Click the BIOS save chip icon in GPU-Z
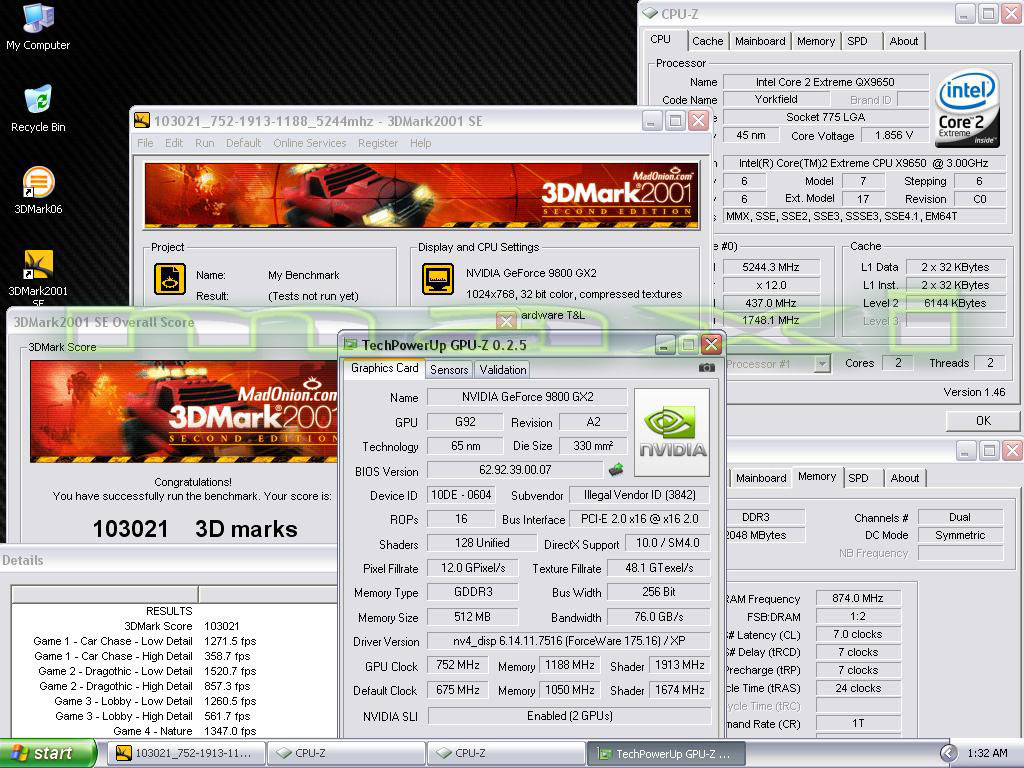1024x768 pixels. [615, 469]
